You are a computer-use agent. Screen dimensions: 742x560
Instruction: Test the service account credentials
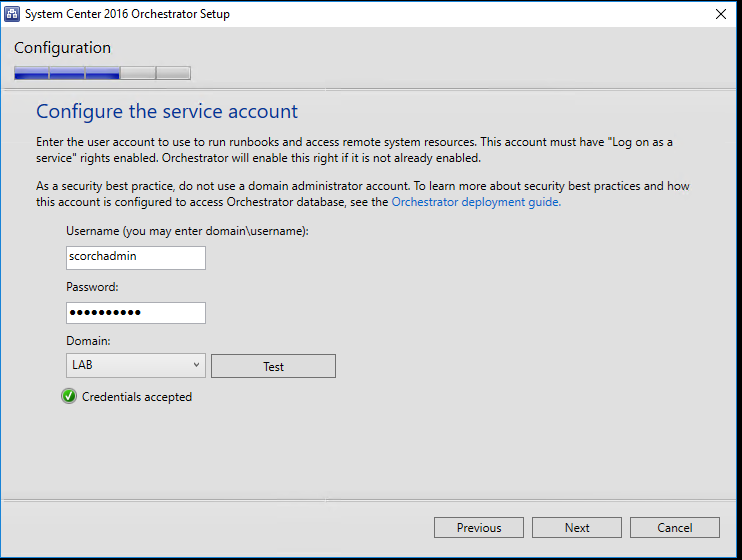point(274,366)
